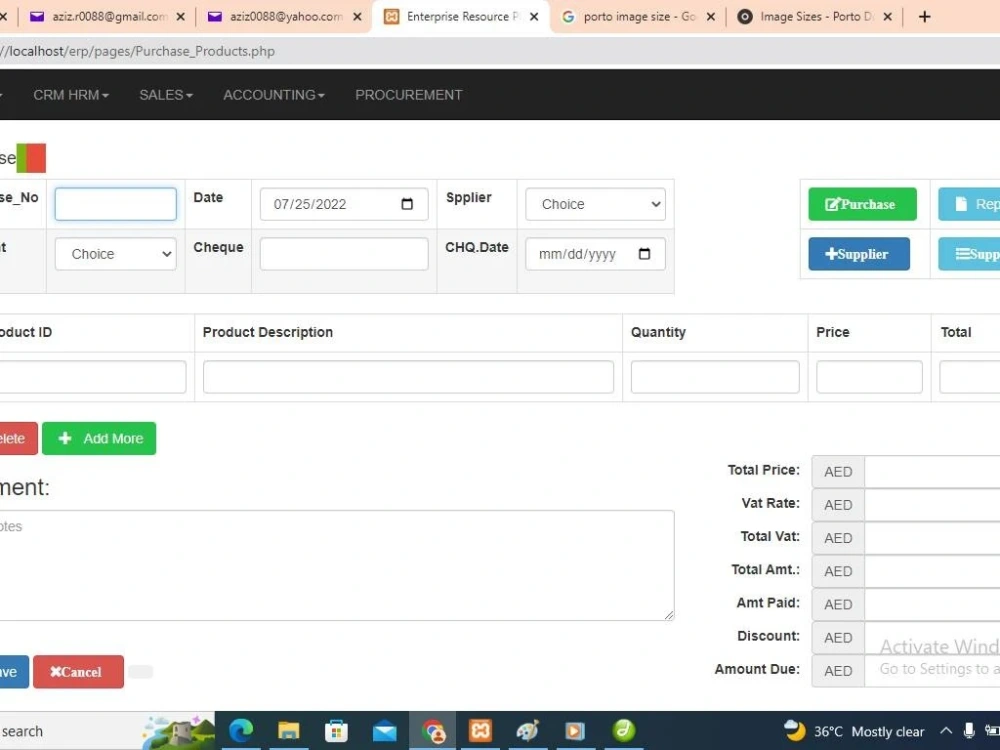
Task: Click the red Cancel button
Action: click(x=78, y=672)
